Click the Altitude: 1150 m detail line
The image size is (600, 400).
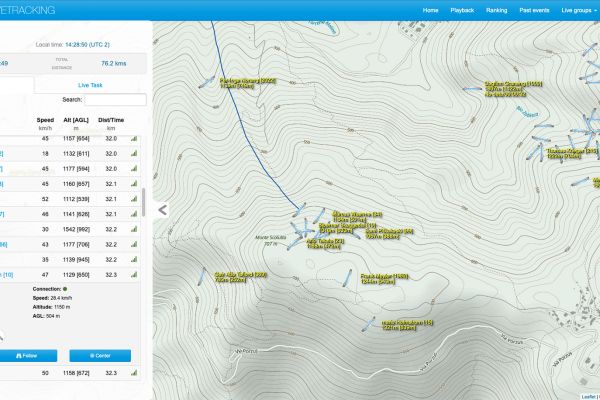pos(51,307)
